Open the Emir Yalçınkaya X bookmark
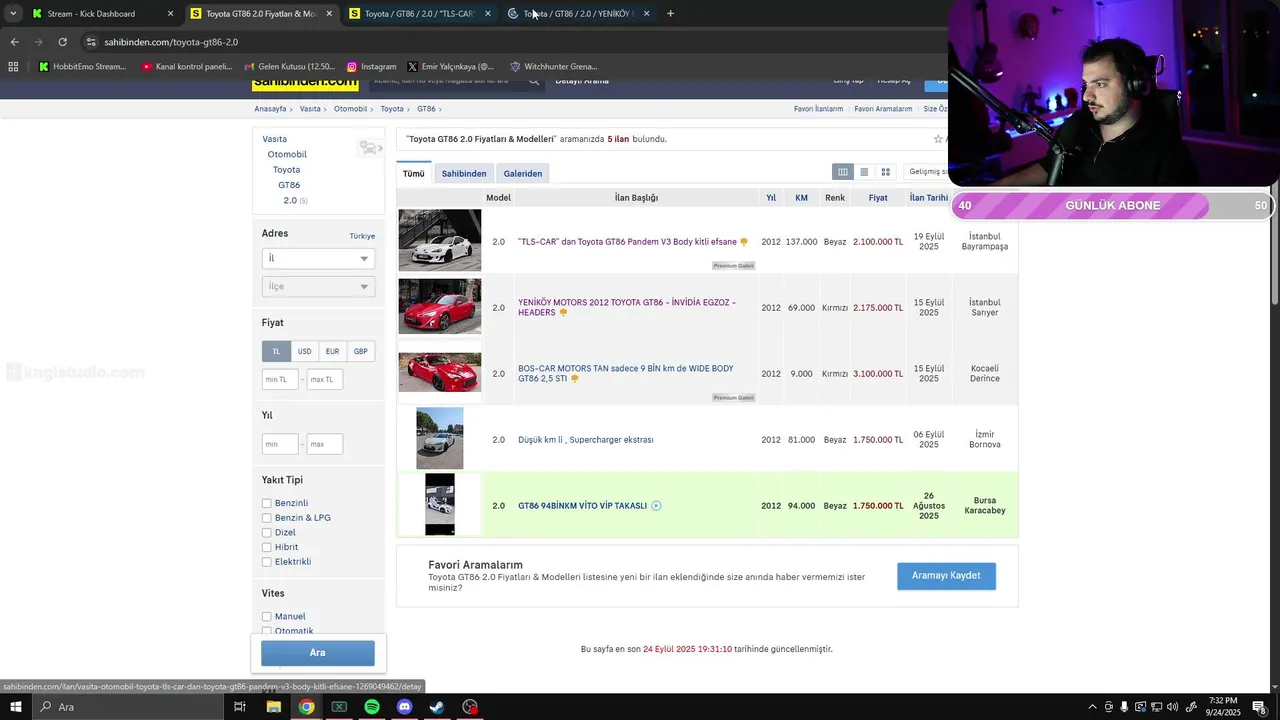The image size is (1280, 720). (x=450, y=67)
